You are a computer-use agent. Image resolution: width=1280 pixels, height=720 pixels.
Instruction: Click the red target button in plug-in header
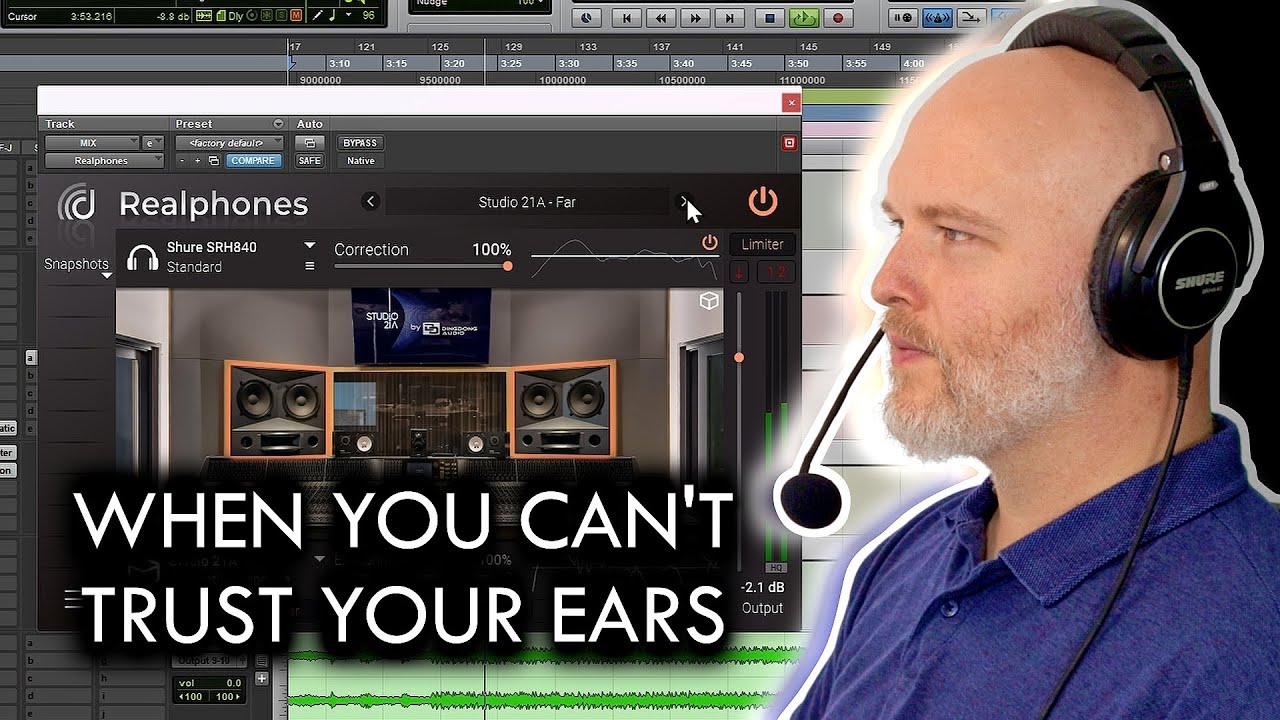click(x=789, y=143)
